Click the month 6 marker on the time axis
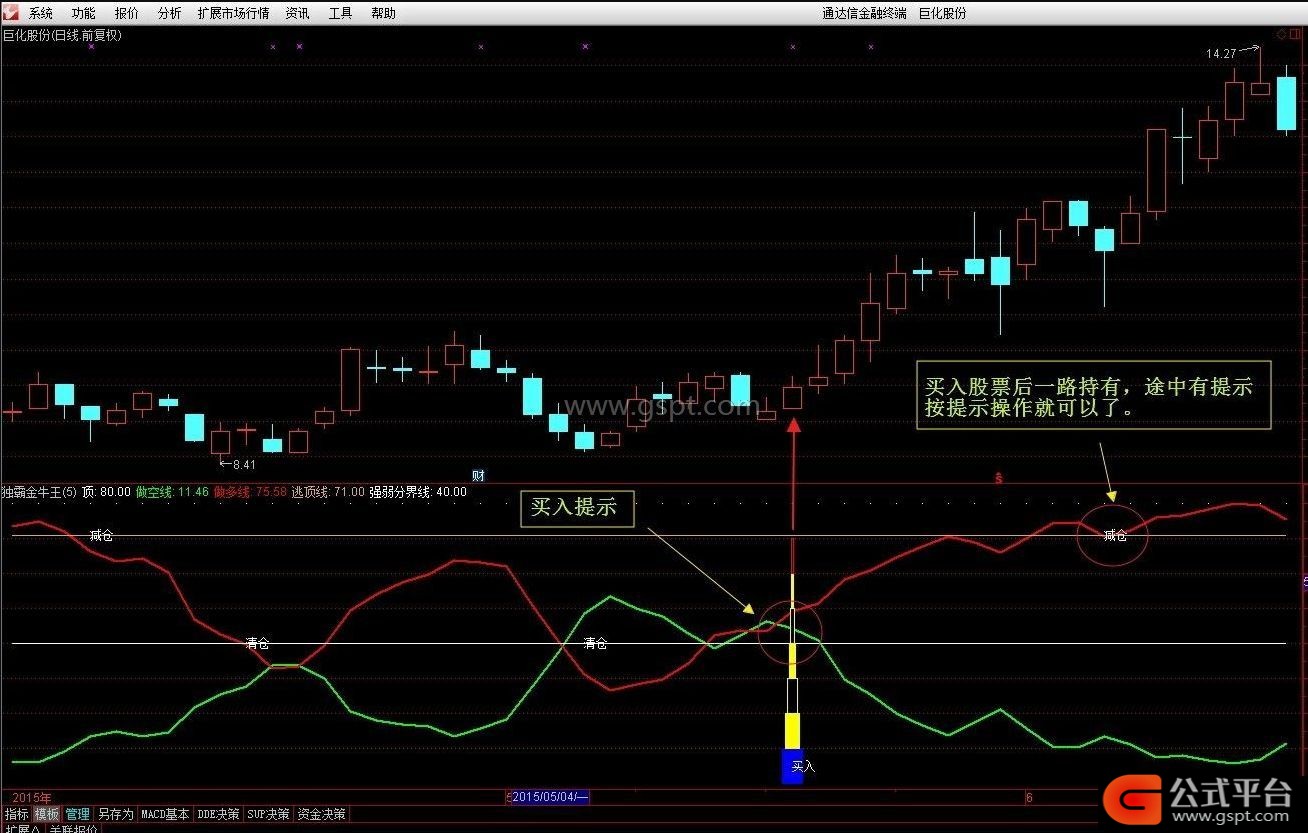This screenshot has width=1308, height=833. click(1029, 797)
